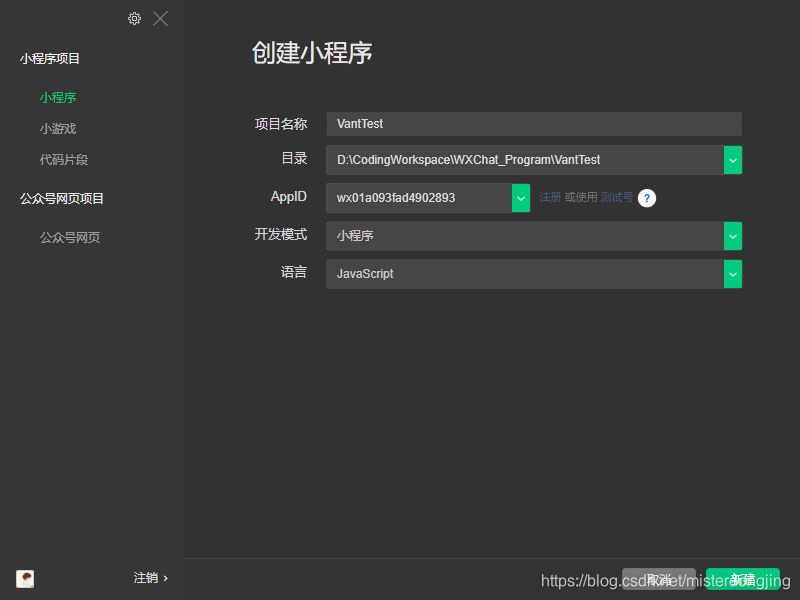Open the 注册 link
Viewport: 800px width, 600px height.
(x=550, y=197)
